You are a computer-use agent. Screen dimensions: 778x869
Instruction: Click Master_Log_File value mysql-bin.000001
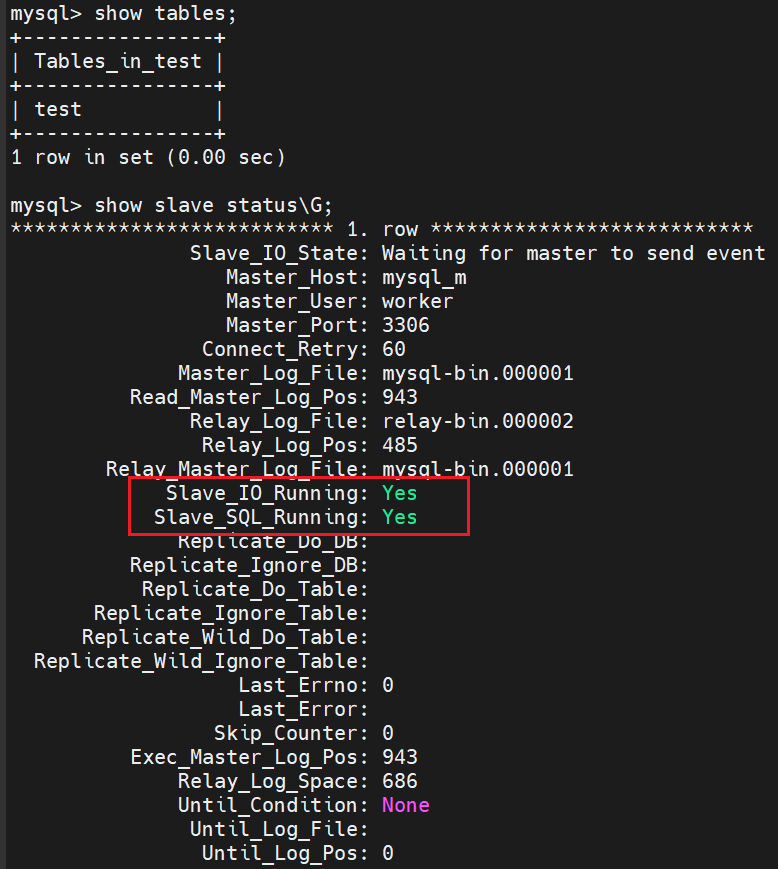pos(478,373)
